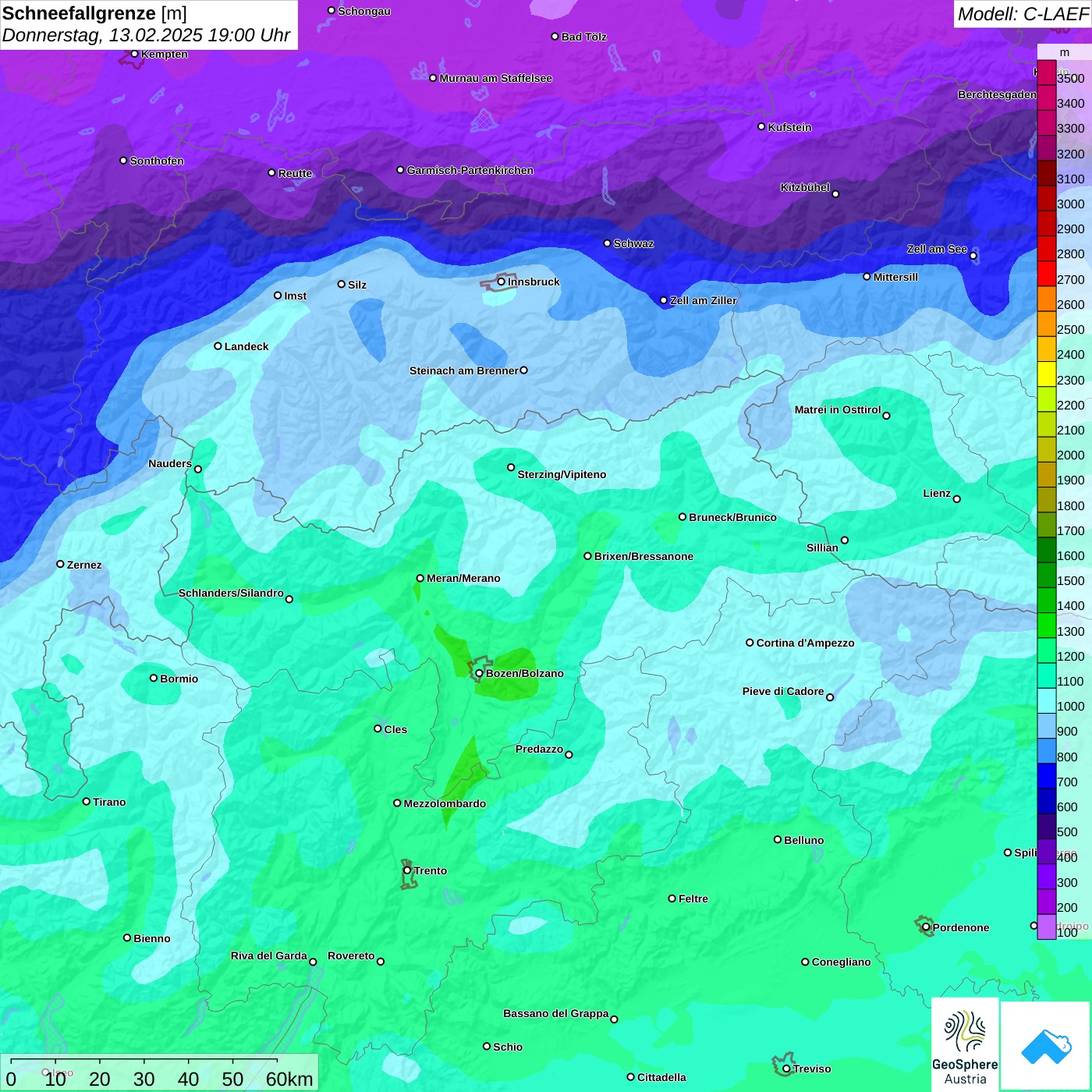Click the Kitzbühel location dot

pyautogui.click(x=835, y=194)
